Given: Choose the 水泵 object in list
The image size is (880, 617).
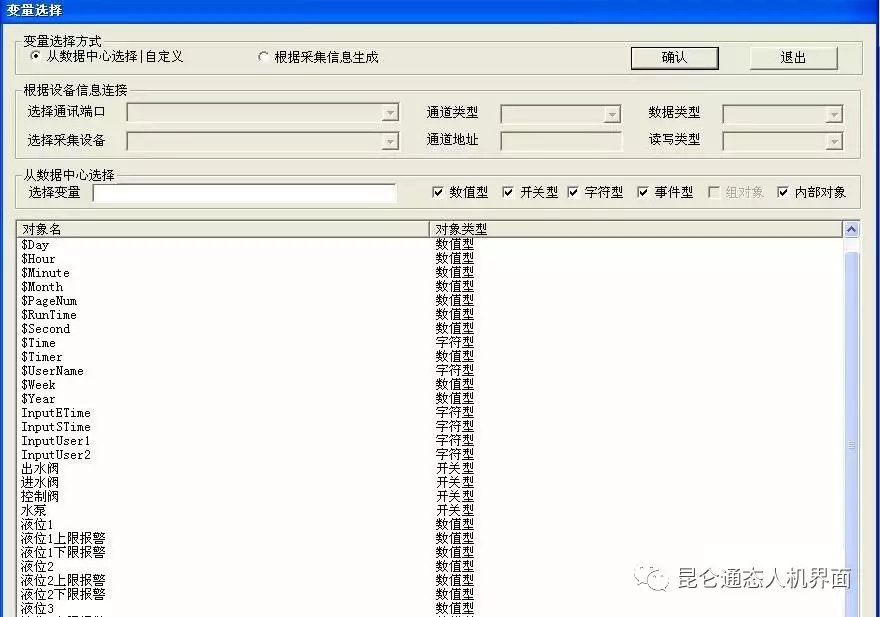Looking at the screenshot, I should (34, 510).
